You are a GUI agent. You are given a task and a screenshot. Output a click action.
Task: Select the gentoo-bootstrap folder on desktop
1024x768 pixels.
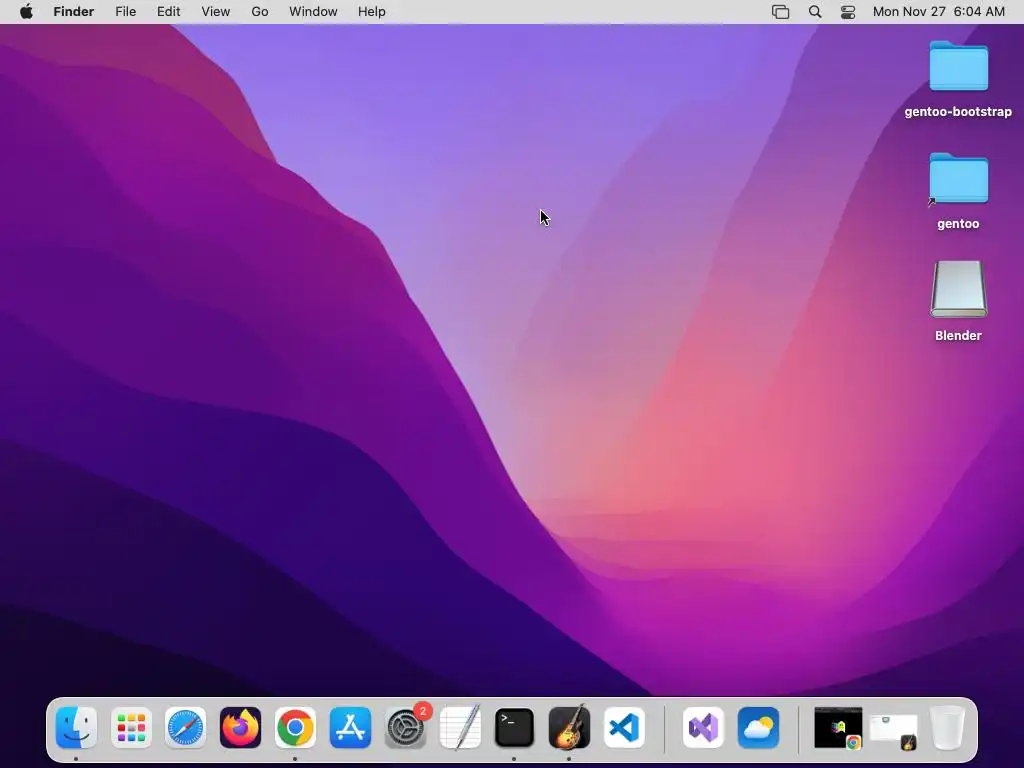click(958, 80)
